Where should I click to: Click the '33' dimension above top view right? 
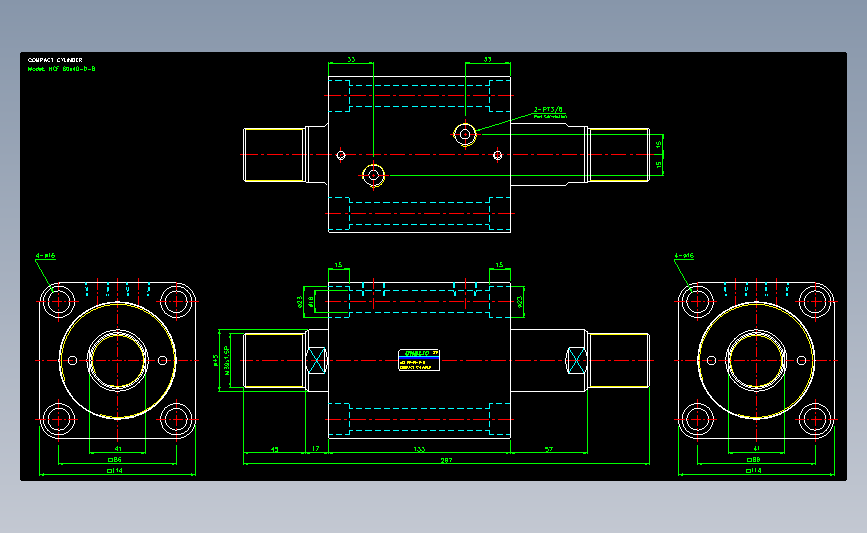pyautogui.click(x=487, y=59)
